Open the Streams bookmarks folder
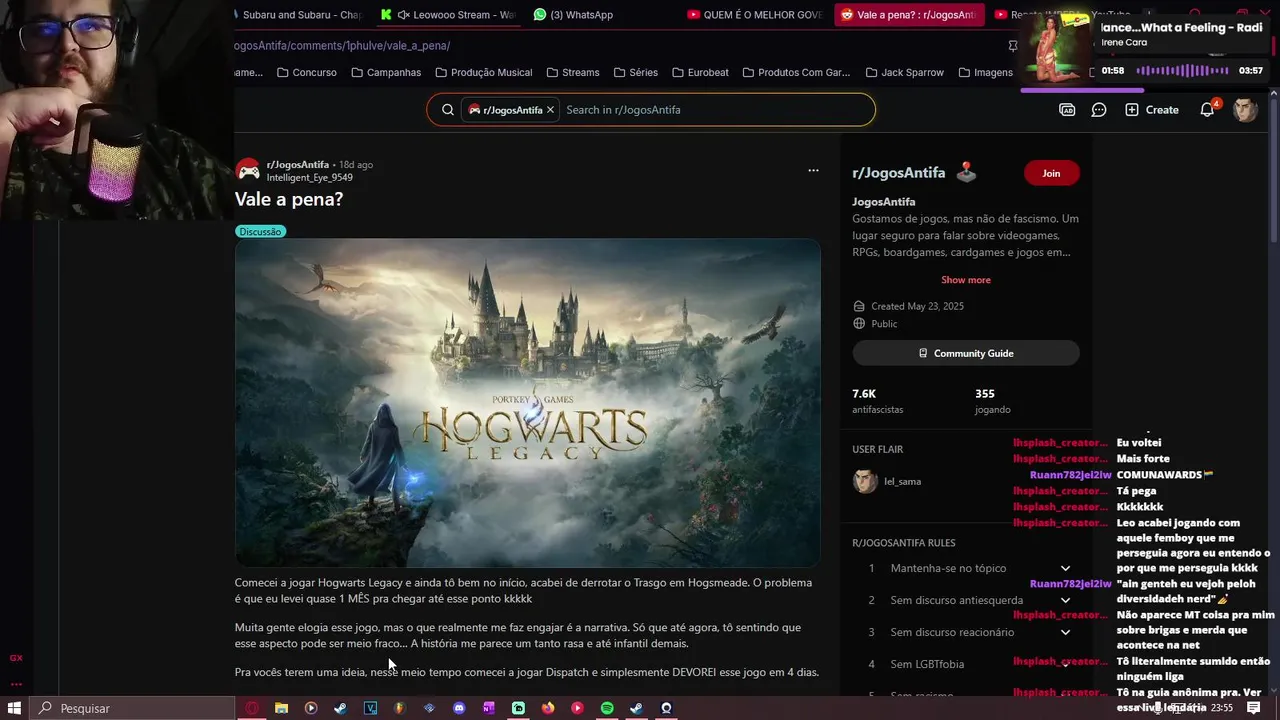 coord(573,73)
